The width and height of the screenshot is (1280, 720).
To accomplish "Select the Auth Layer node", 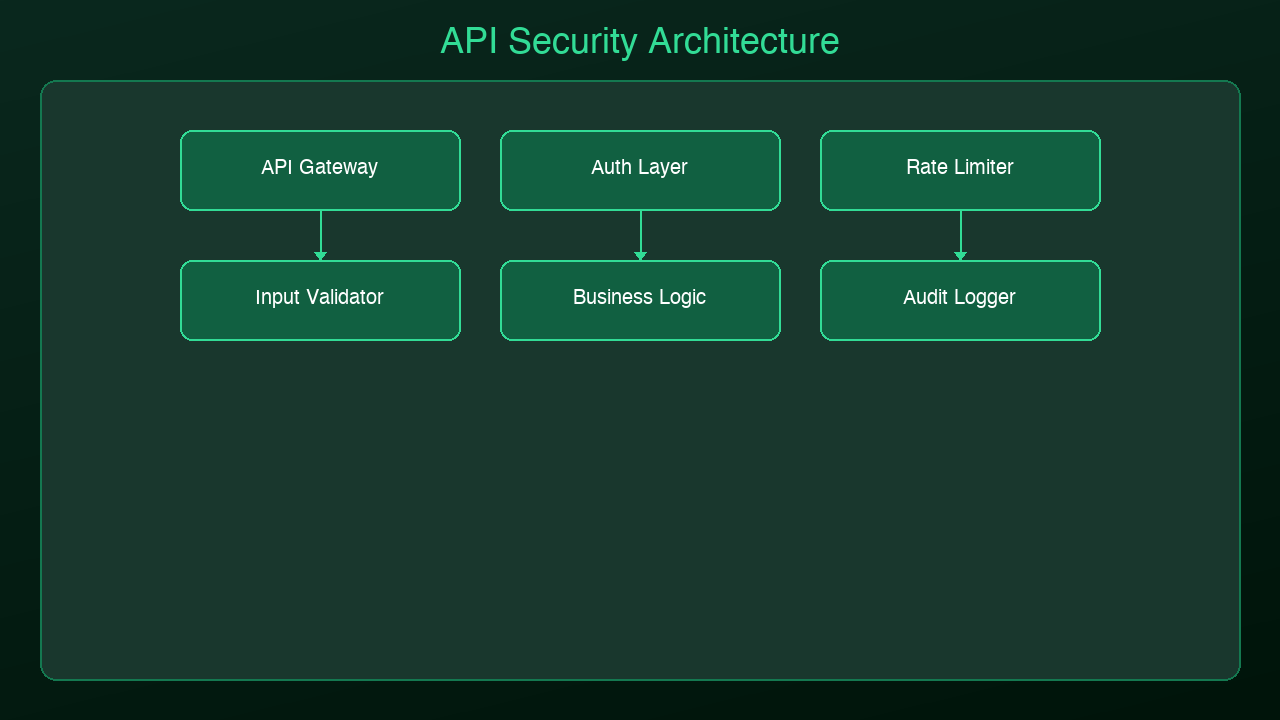I will tap(640, 169).
